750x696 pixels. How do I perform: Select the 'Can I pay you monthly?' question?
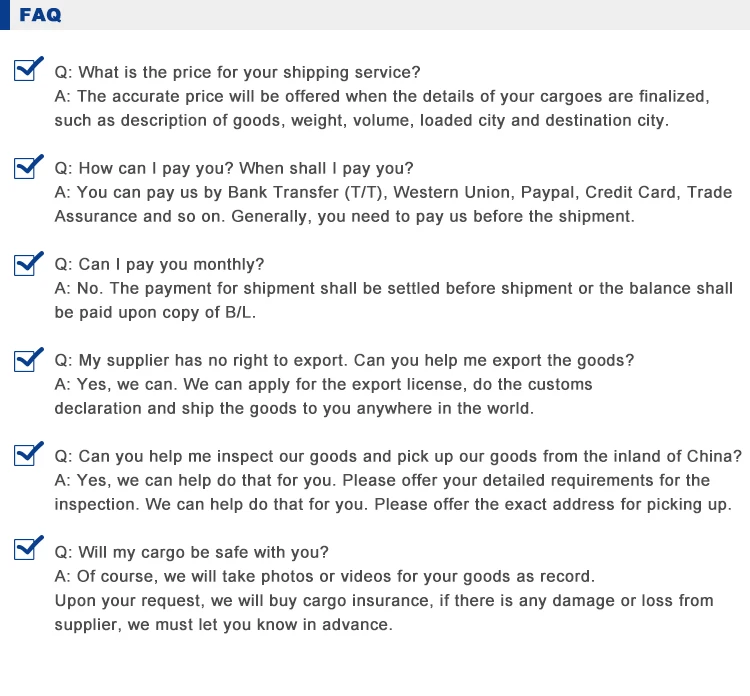pyautogui.click(x=159, y=264)
